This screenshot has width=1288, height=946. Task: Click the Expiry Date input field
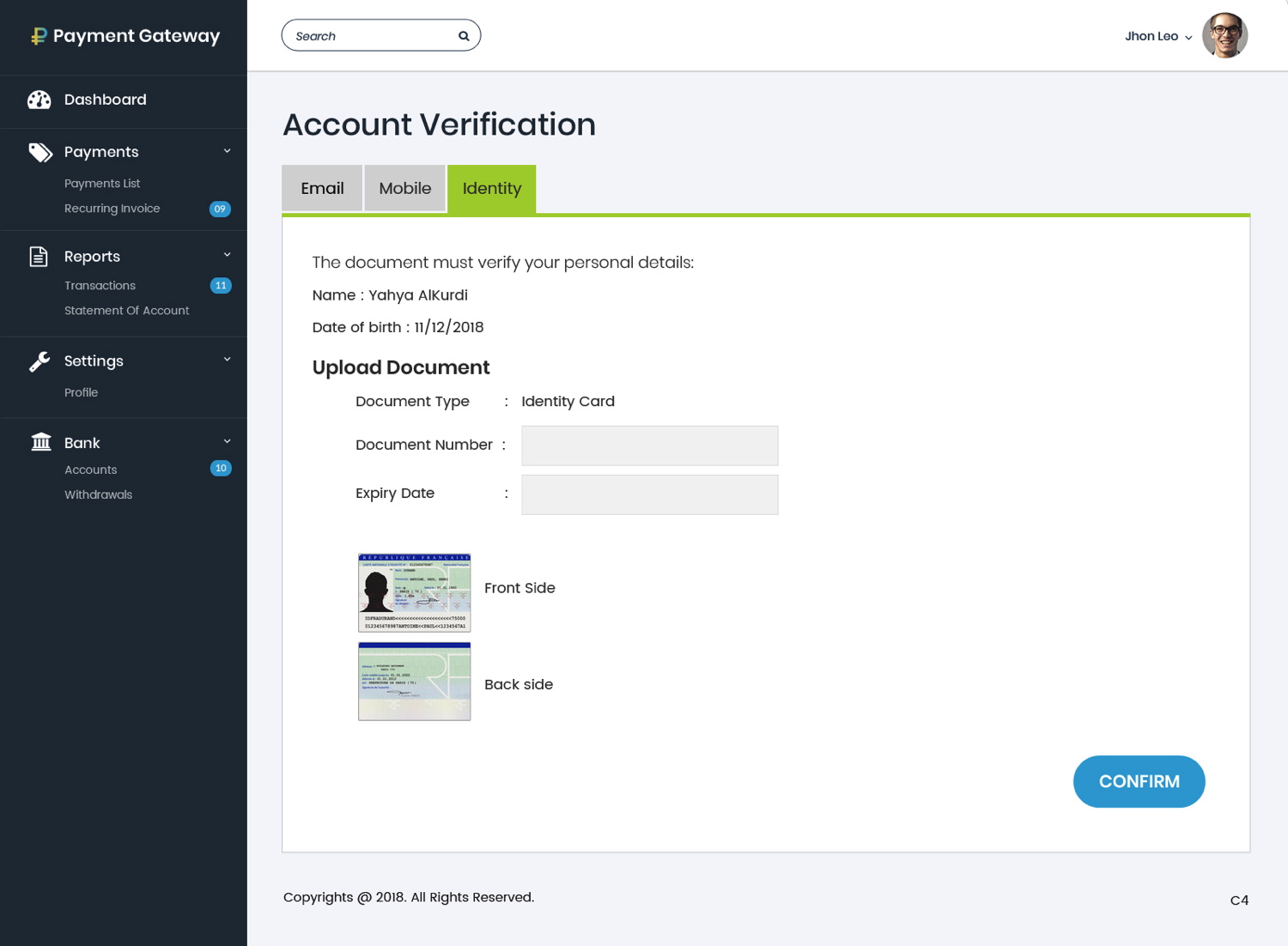pos(649,494)
